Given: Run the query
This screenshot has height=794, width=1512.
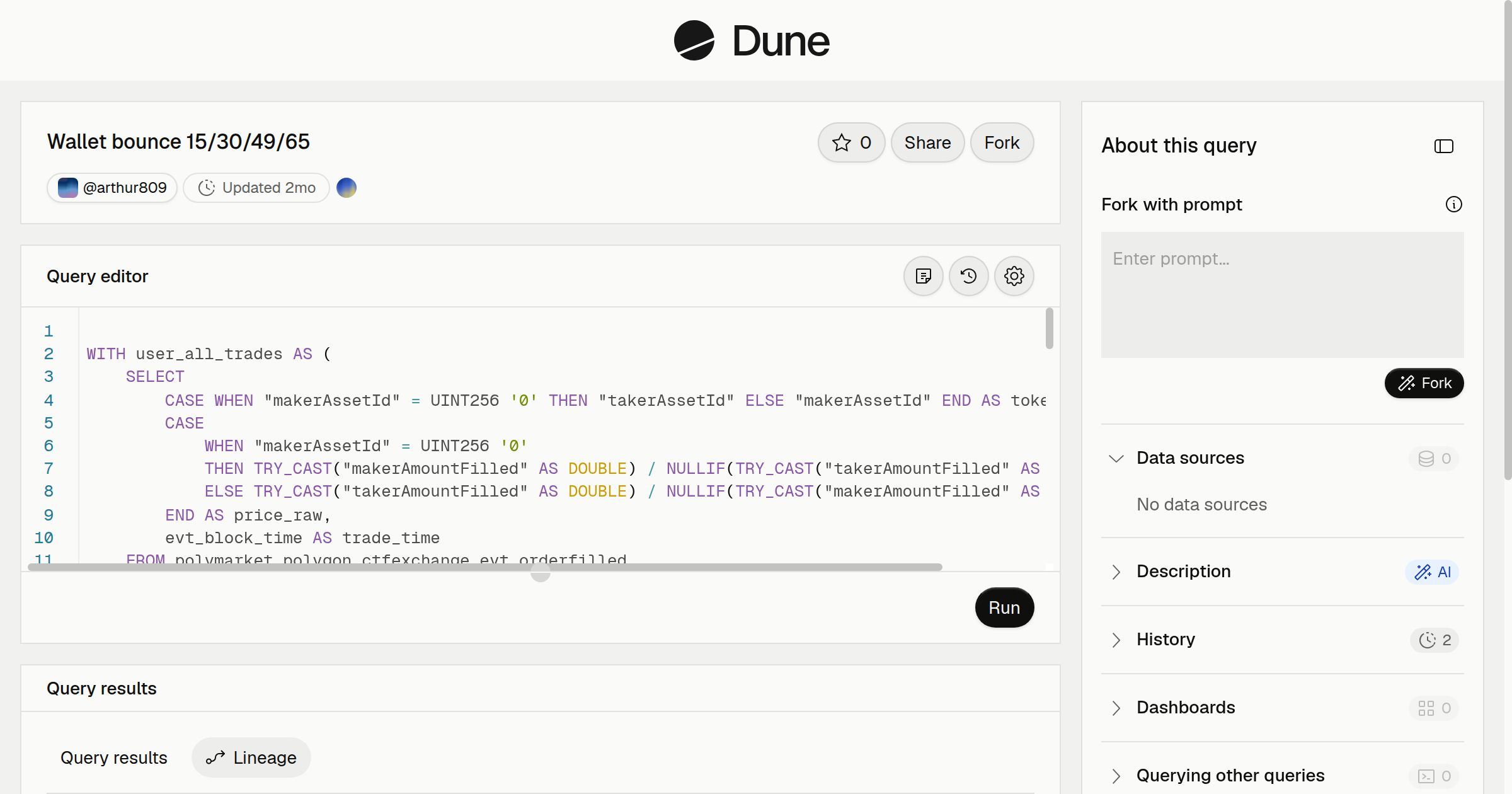Looking at the screenshot, I should click(x=1004, y=607).
